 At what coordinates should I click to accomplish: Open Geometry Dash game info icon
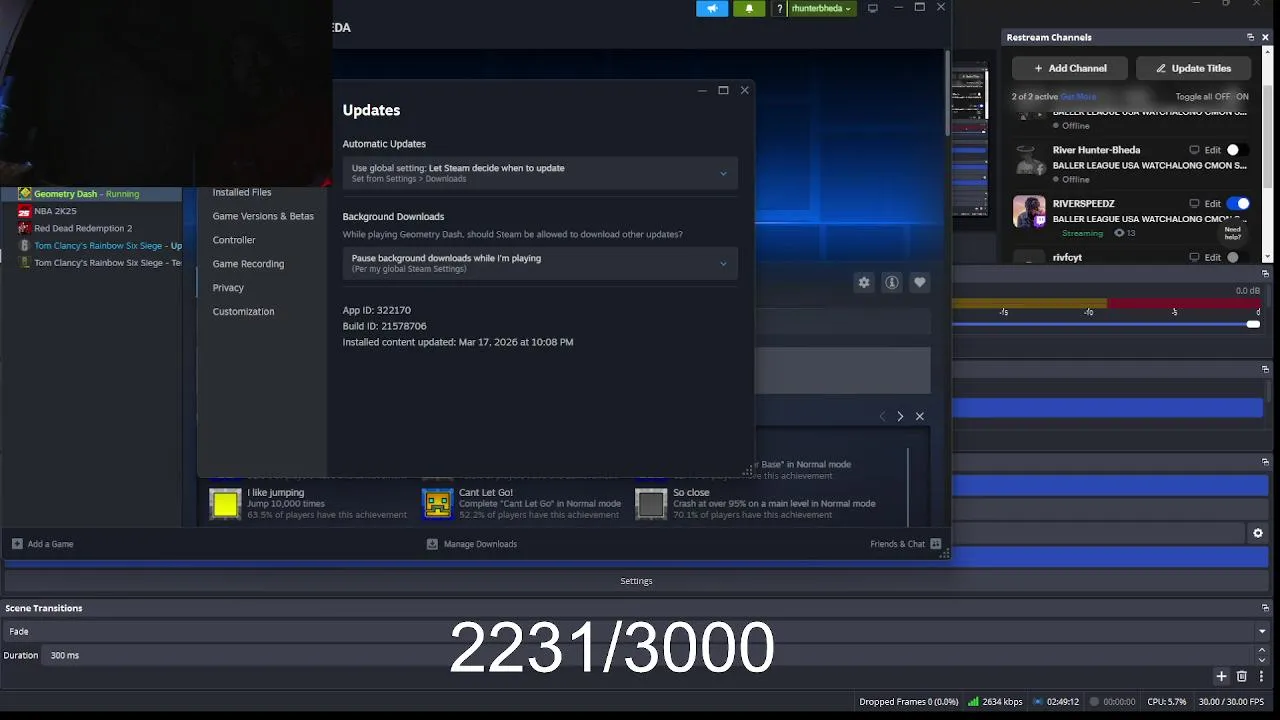coord(892,283)
